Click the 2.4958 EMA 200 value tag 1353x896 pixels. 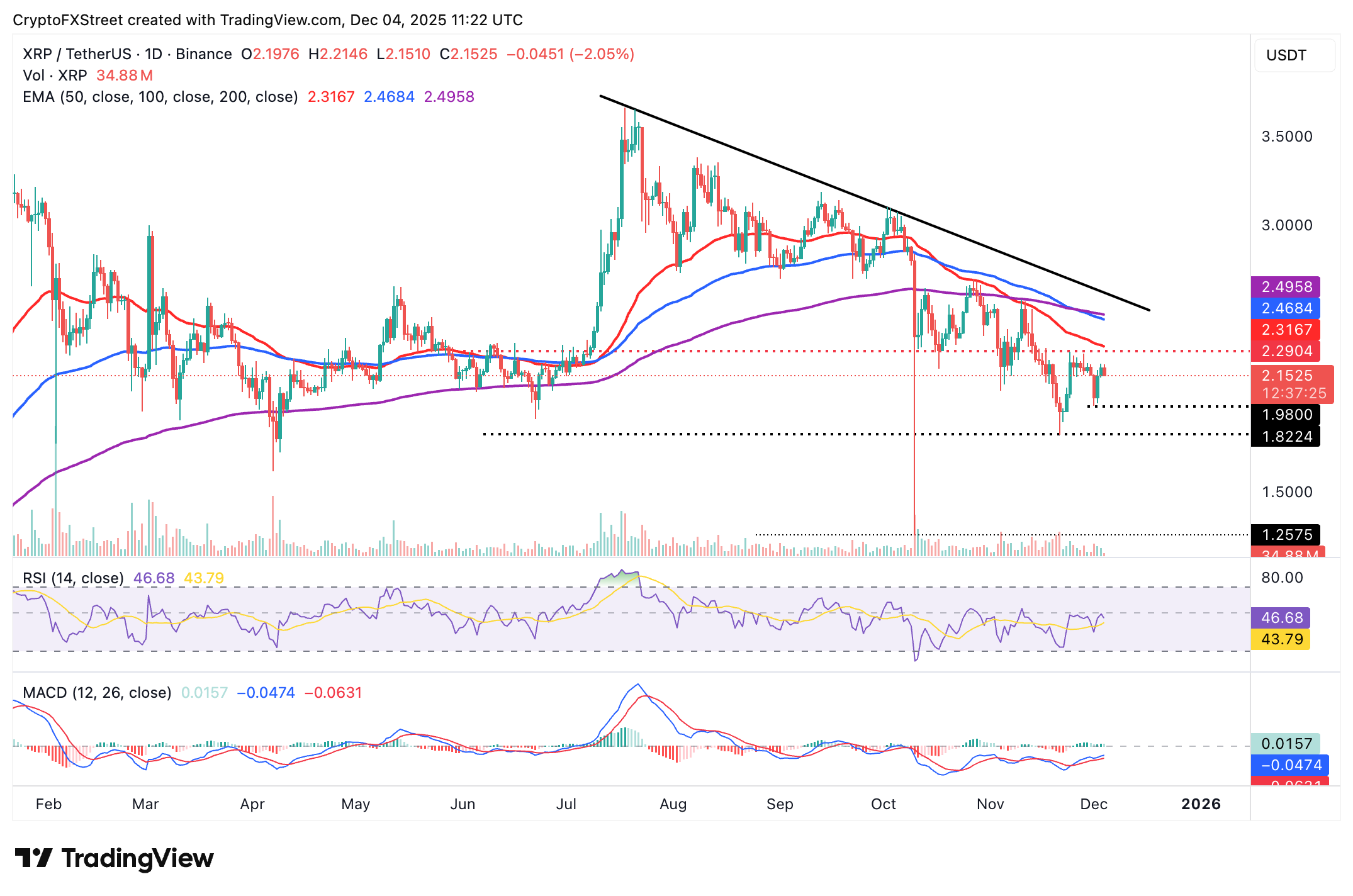coord(1286,286)
